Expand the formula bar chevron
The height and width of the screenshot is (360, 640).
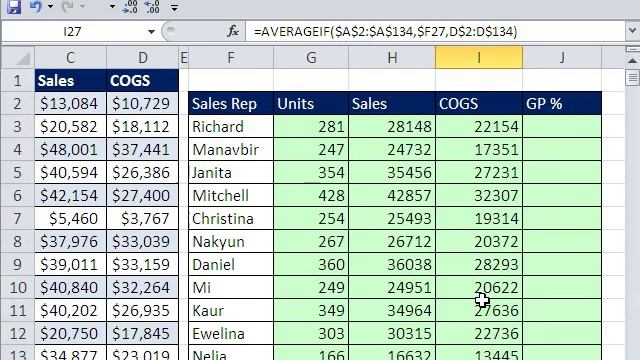click(632, 31)
